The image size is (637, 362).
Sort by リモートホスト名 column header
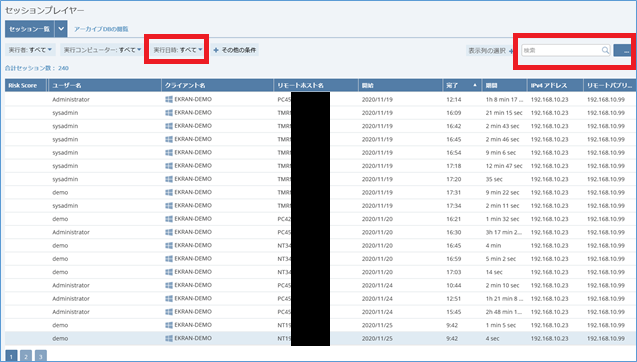[316, 86]
